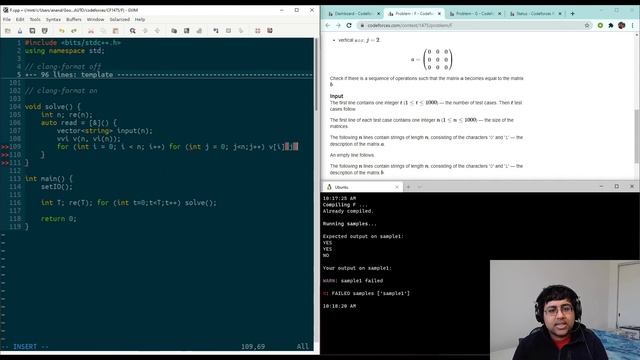Click the Undo arrow icon in GVim

(x=62, y=31)
